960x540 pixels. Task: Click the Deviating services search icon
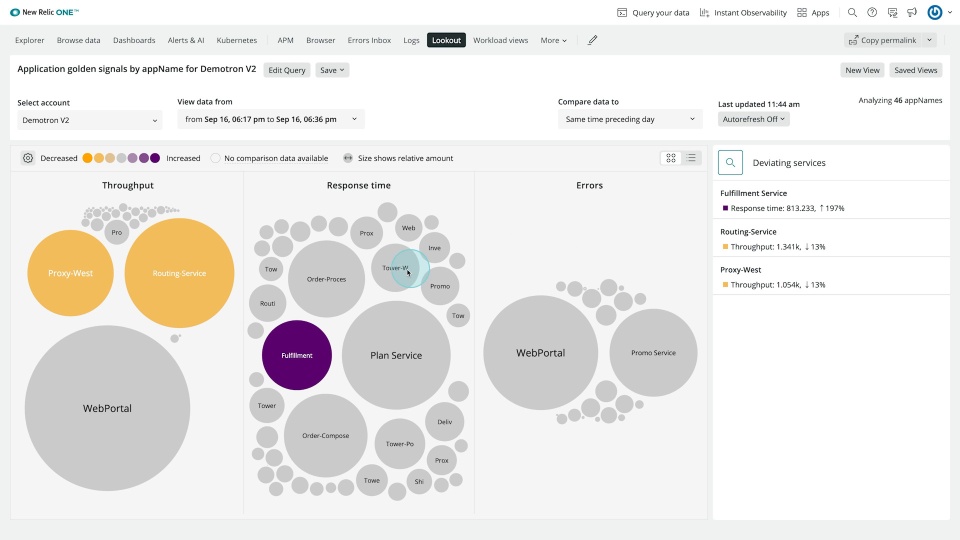(x=730, y=163)
